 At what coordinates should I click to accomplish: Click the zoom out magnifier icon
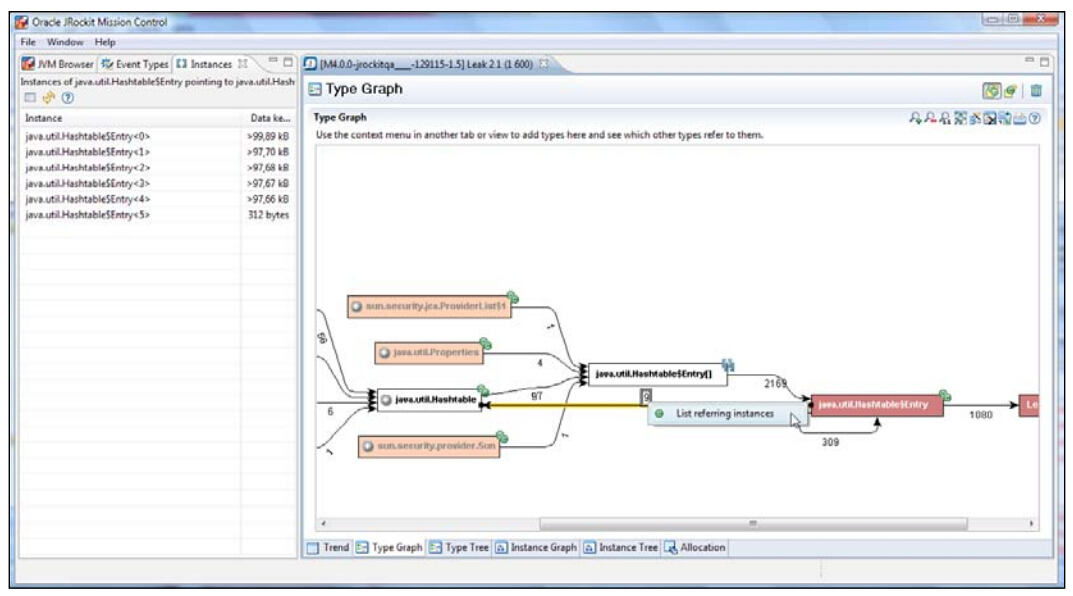929,118
